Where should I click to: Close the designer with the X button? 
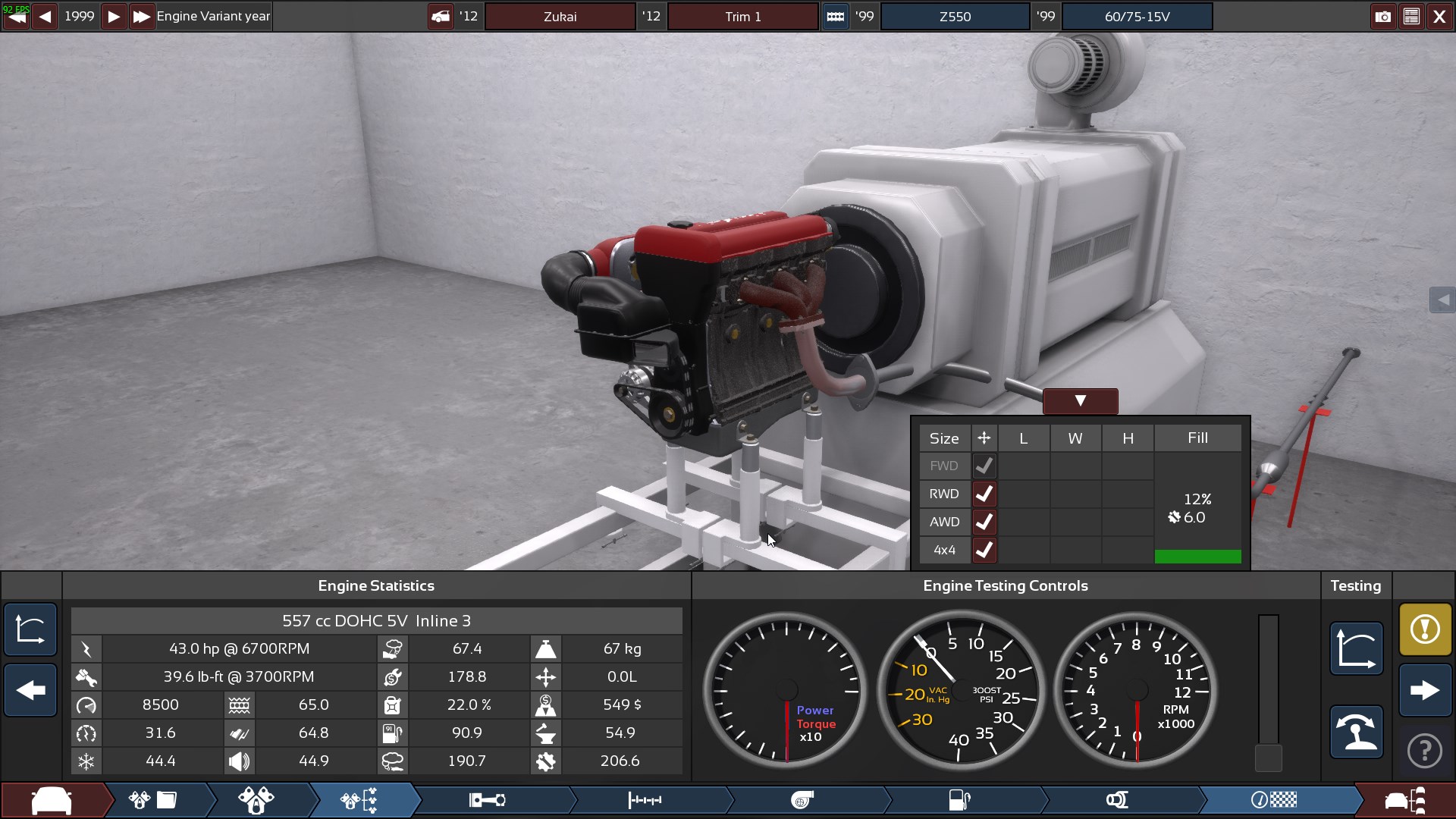pos(1439,16)
